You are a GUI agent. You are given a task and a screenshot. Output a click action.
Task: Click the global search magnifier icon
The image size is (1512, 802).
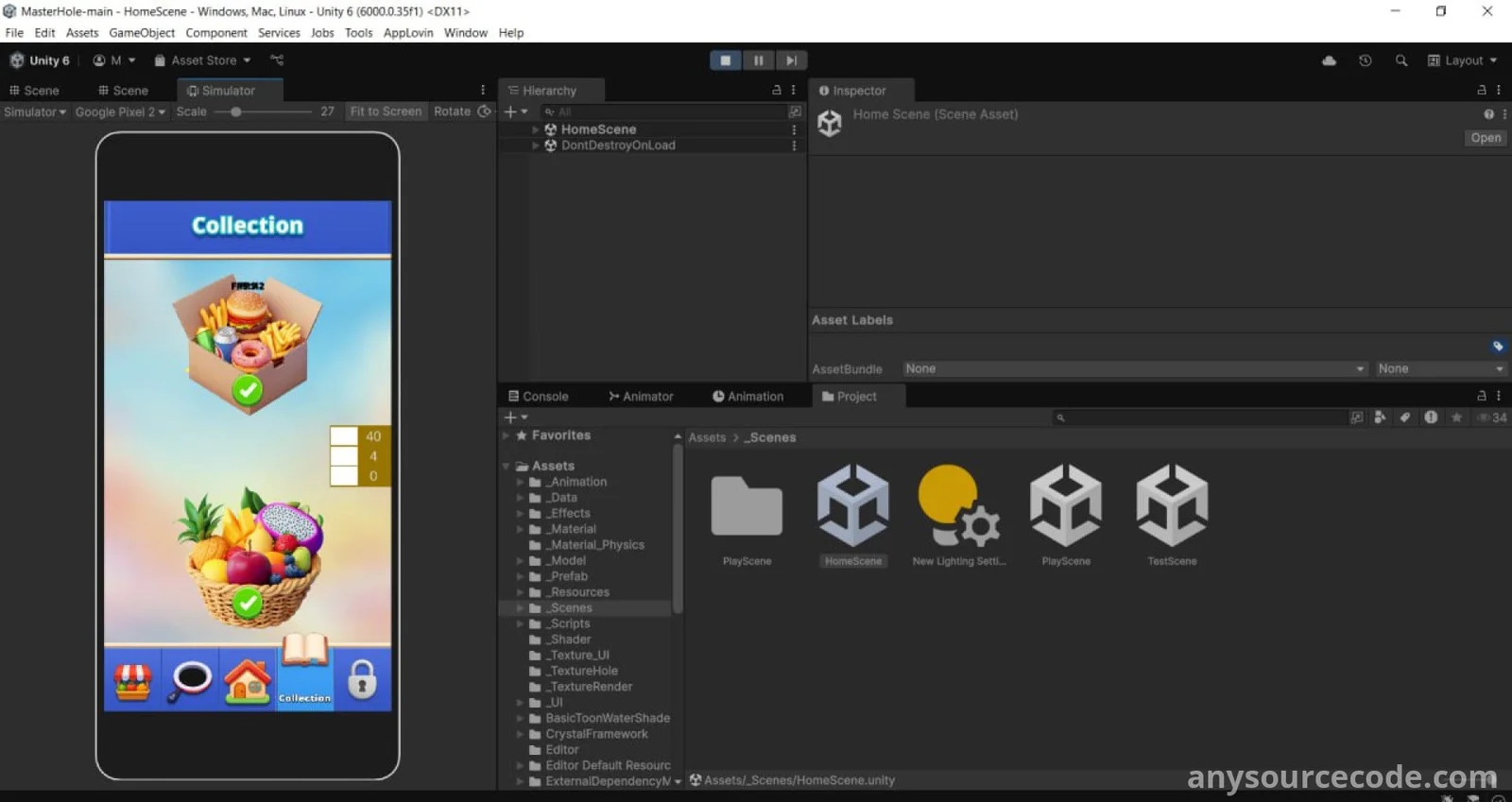(1401, 60)
